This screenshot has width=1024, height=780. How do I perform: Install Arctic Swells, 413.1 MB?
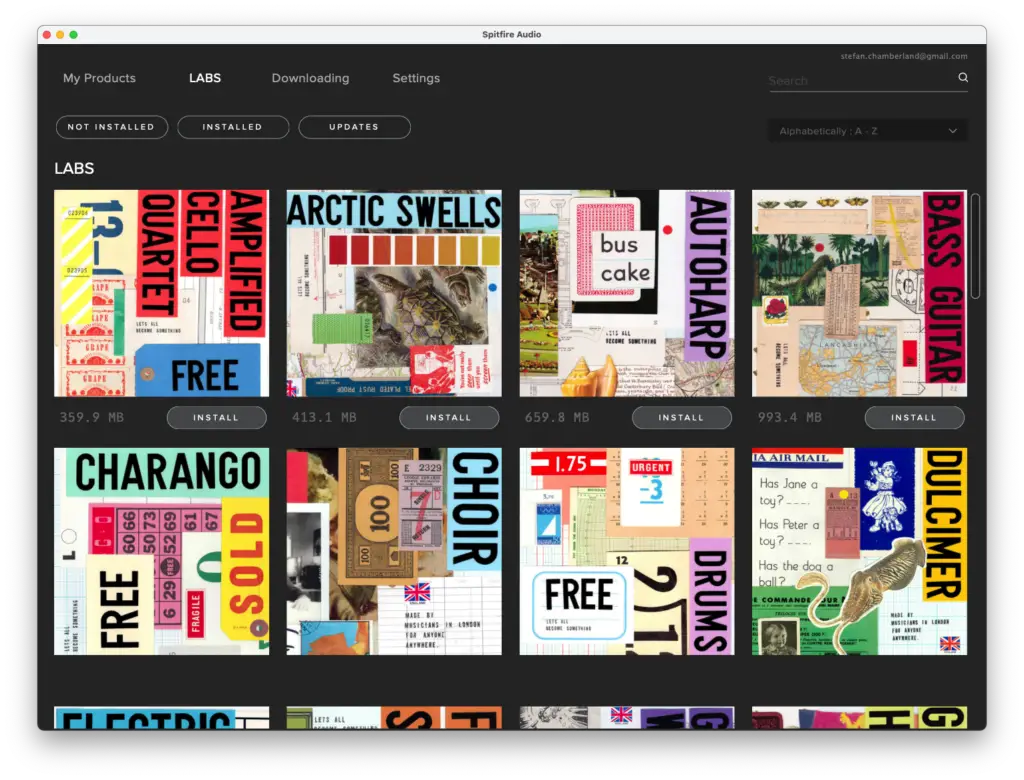449,417
